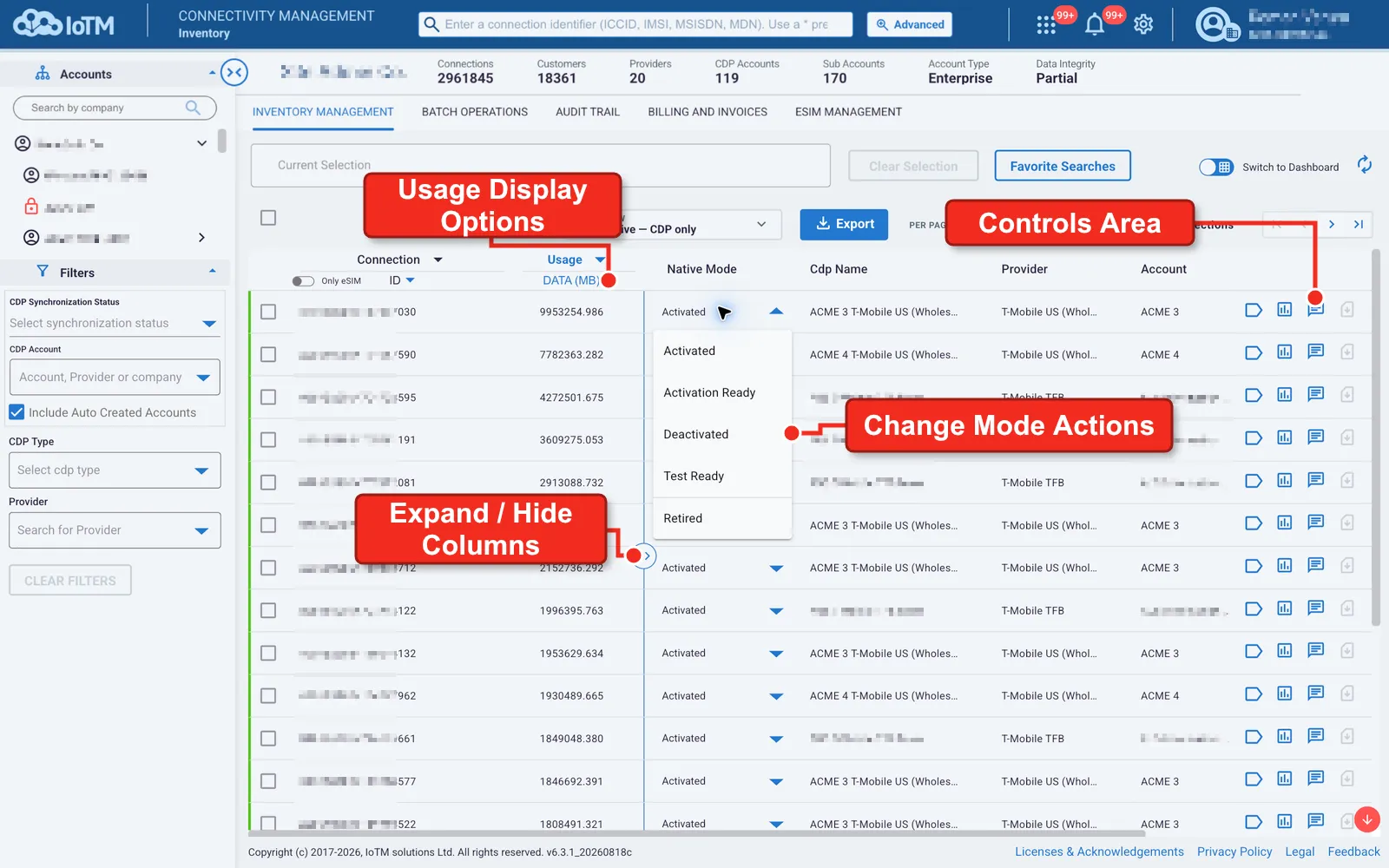Open tag icon for row ending 122
This screenshot has width=1389, height=868.
(1253, 609)
